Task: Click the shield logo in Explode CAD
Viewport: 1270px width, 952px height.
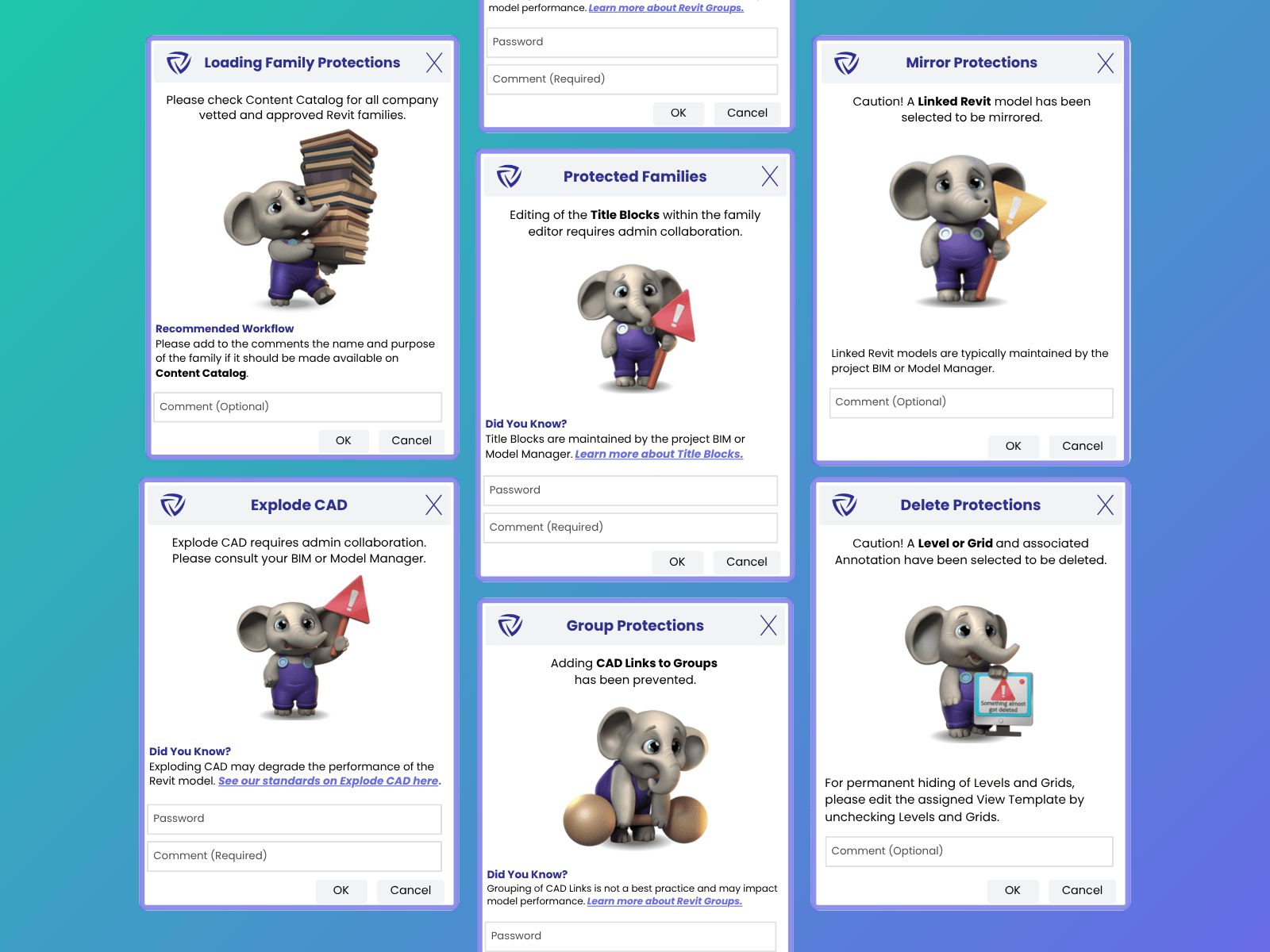Action: tap(173, 505)
